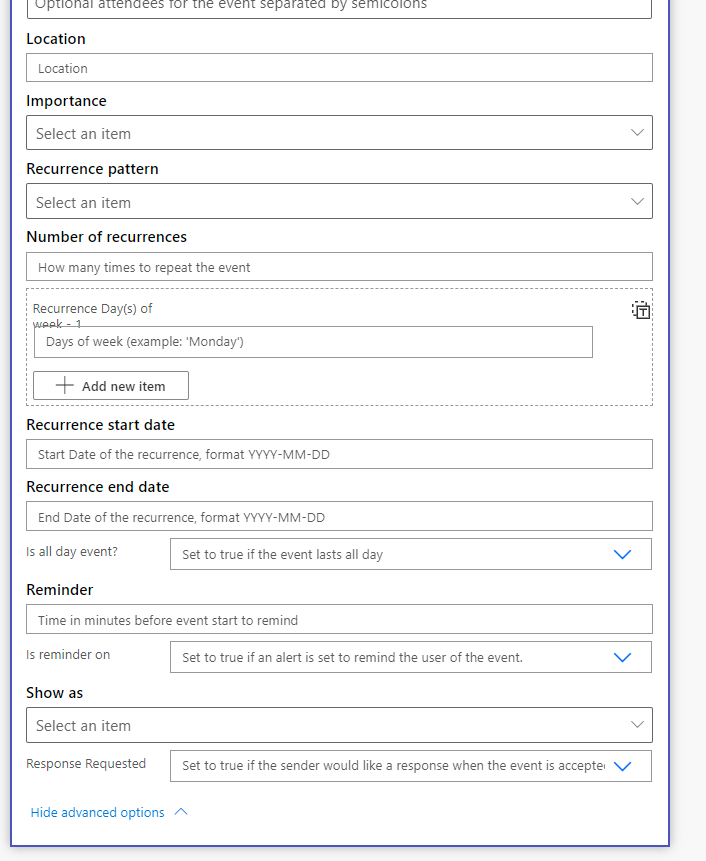The image size is (706, 861).
Task: Open the Recurrence pattern dropdown
Action: click(339, 202)
